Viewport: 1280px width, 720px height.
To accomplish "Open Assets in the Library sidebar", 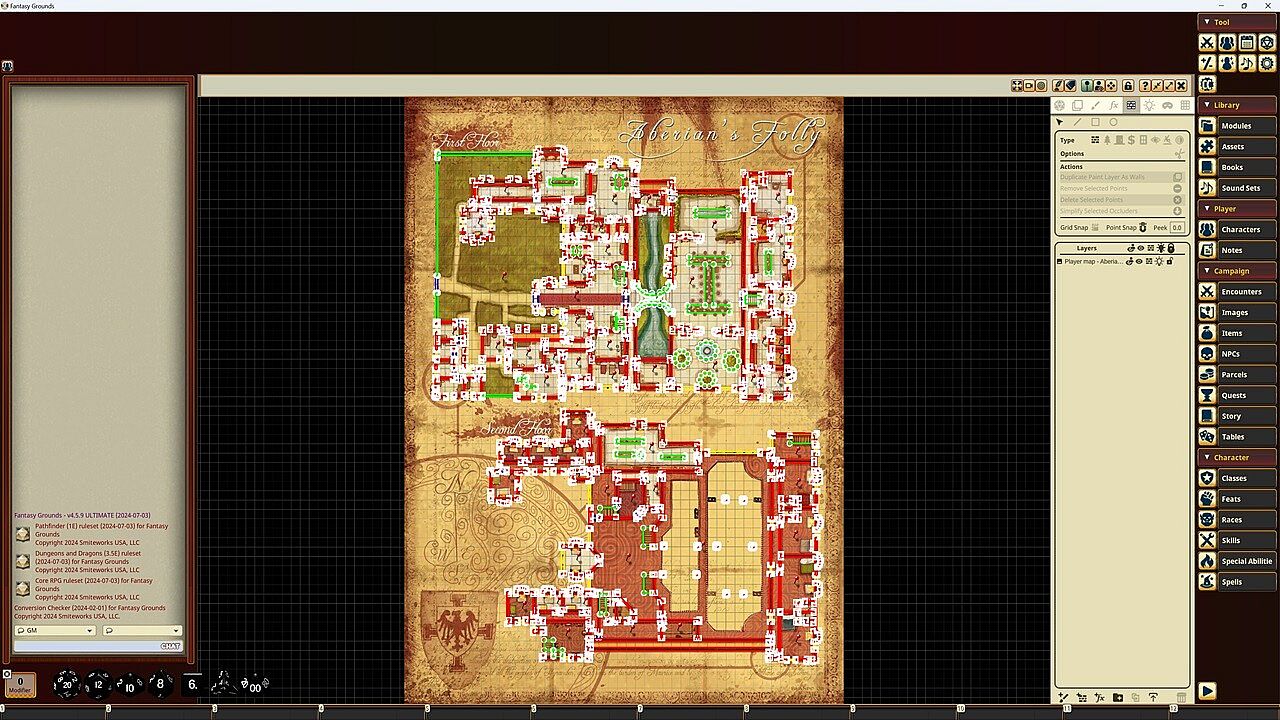I will tap(1237, 147).
